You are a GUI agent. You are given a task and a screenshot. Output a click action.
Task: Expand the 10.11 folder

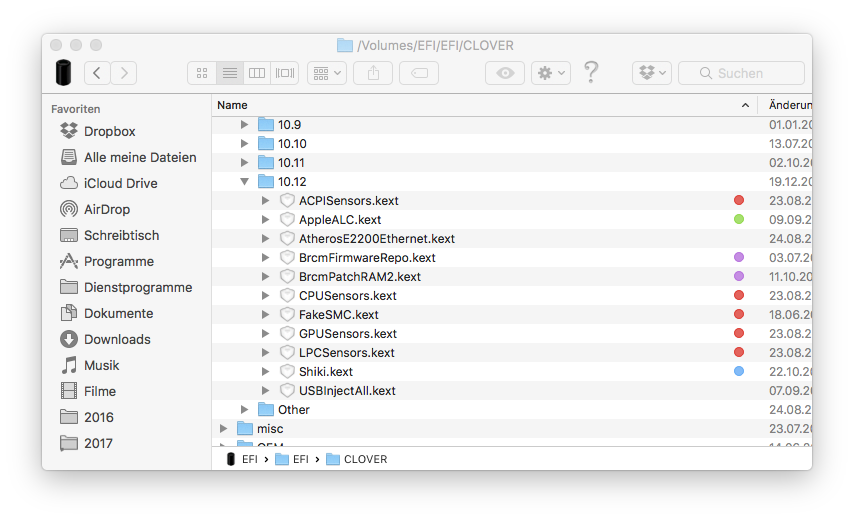[x=245, y=163]
